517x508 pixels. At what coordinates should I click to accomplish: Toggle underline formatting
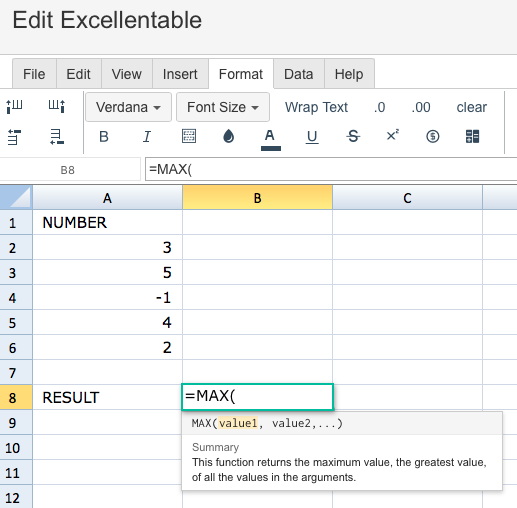312,137
